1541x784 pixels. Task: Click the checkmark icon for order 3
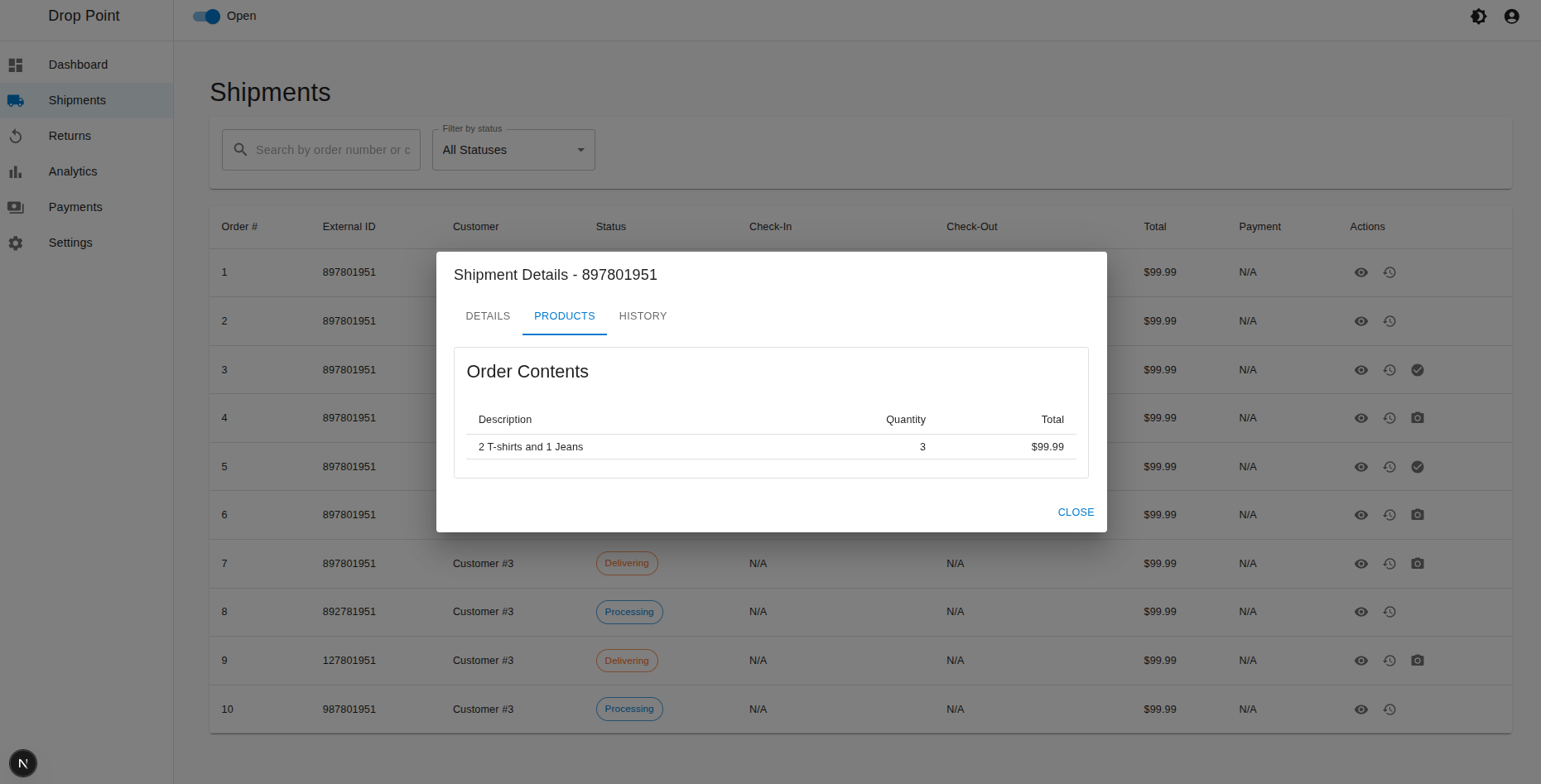tap(1418, 370)
